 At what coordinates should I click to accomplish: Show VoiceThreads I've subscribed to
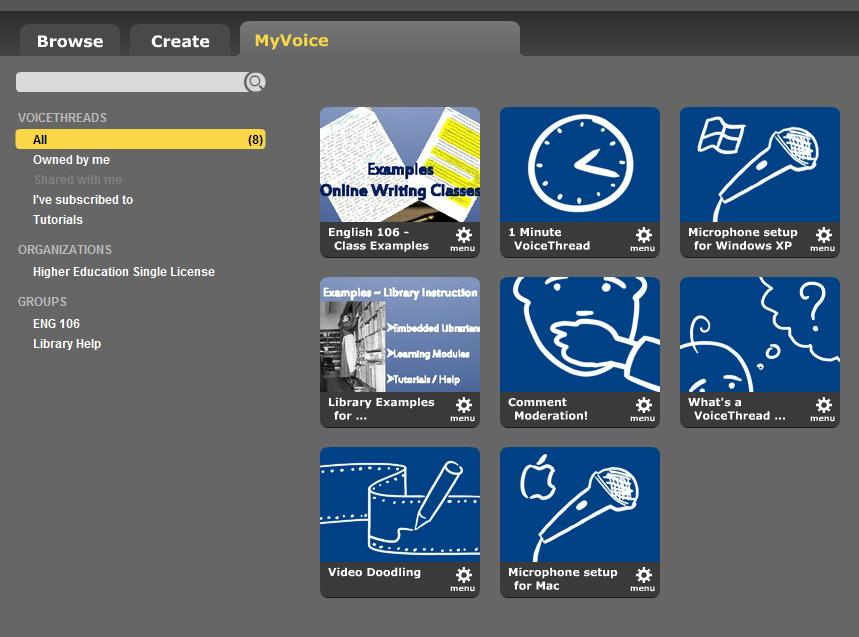point(83,199)
